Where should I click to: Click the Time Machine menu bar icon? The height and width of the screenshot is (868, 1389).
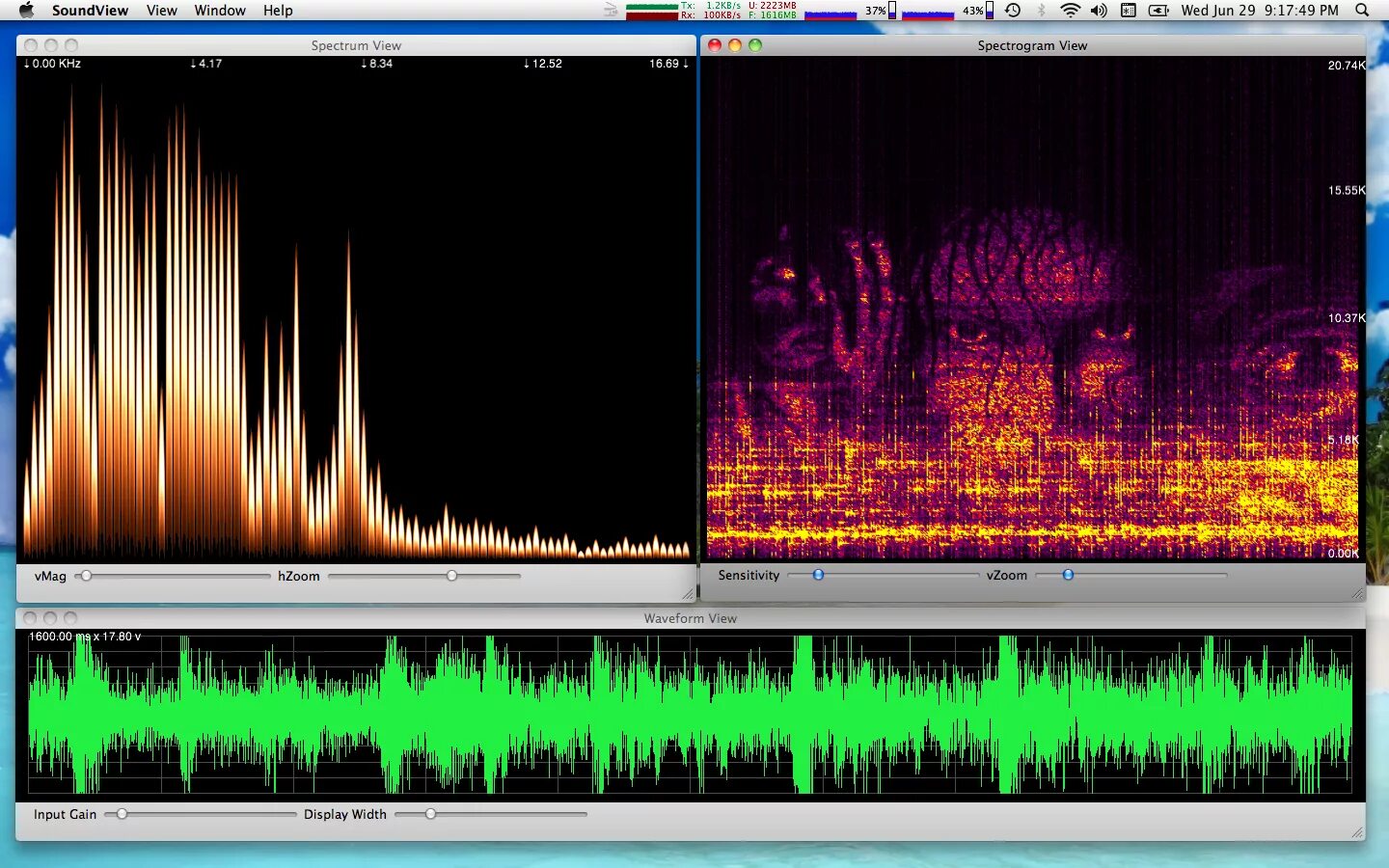[1013, 10]
